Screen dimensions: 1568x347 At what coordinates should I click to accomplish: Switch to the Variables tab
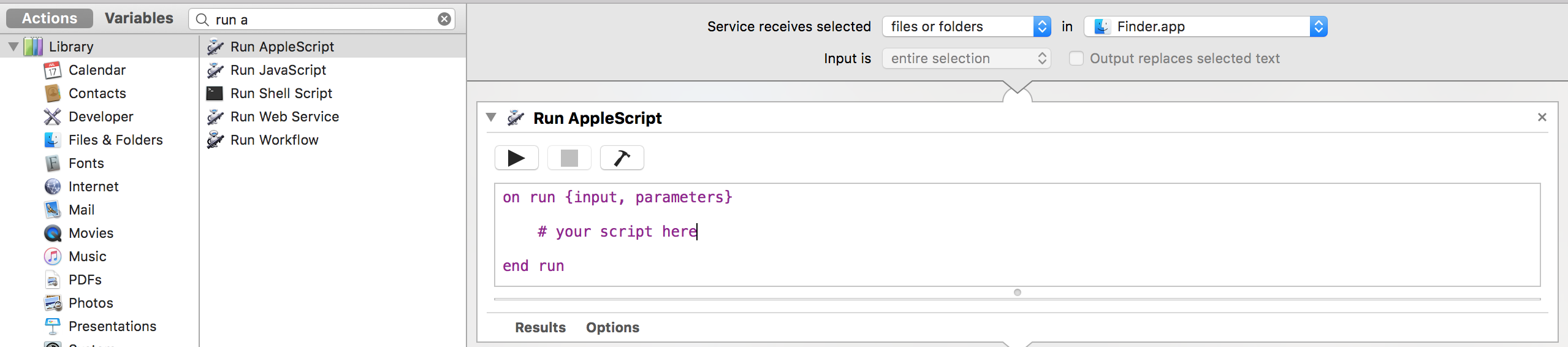pyautogui.click(x=139, y=18)
